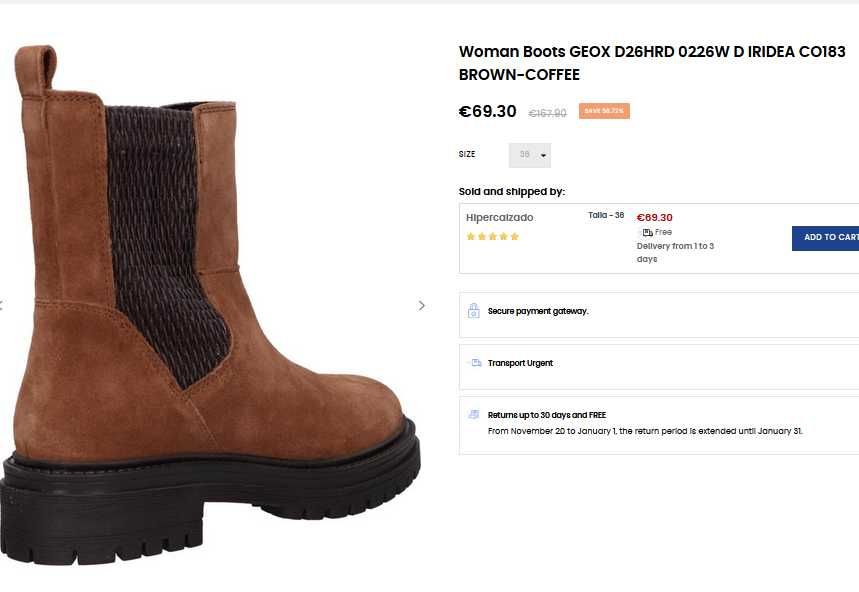Add the boots to cart

point(829,238)
